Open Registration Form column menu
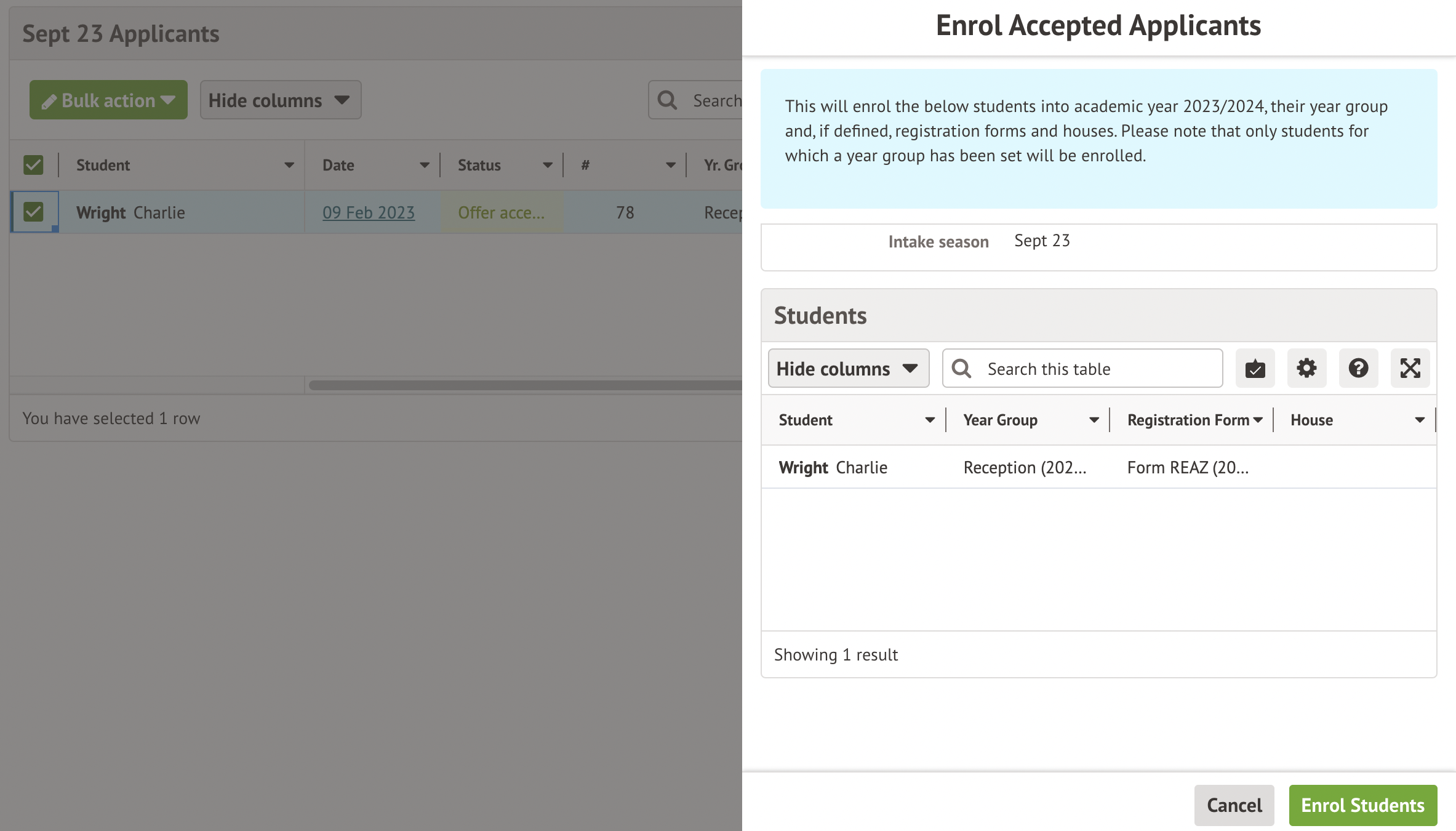 pos(1258,420)
